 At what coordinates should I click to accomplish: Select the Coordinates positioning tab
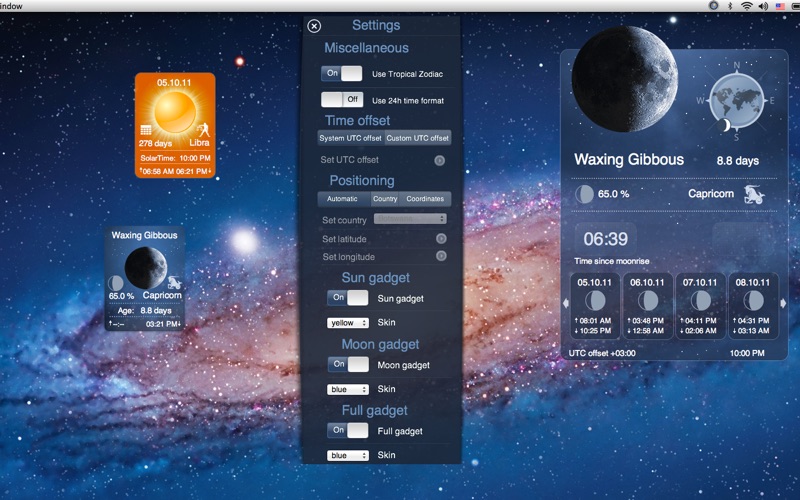pos(425,199)
